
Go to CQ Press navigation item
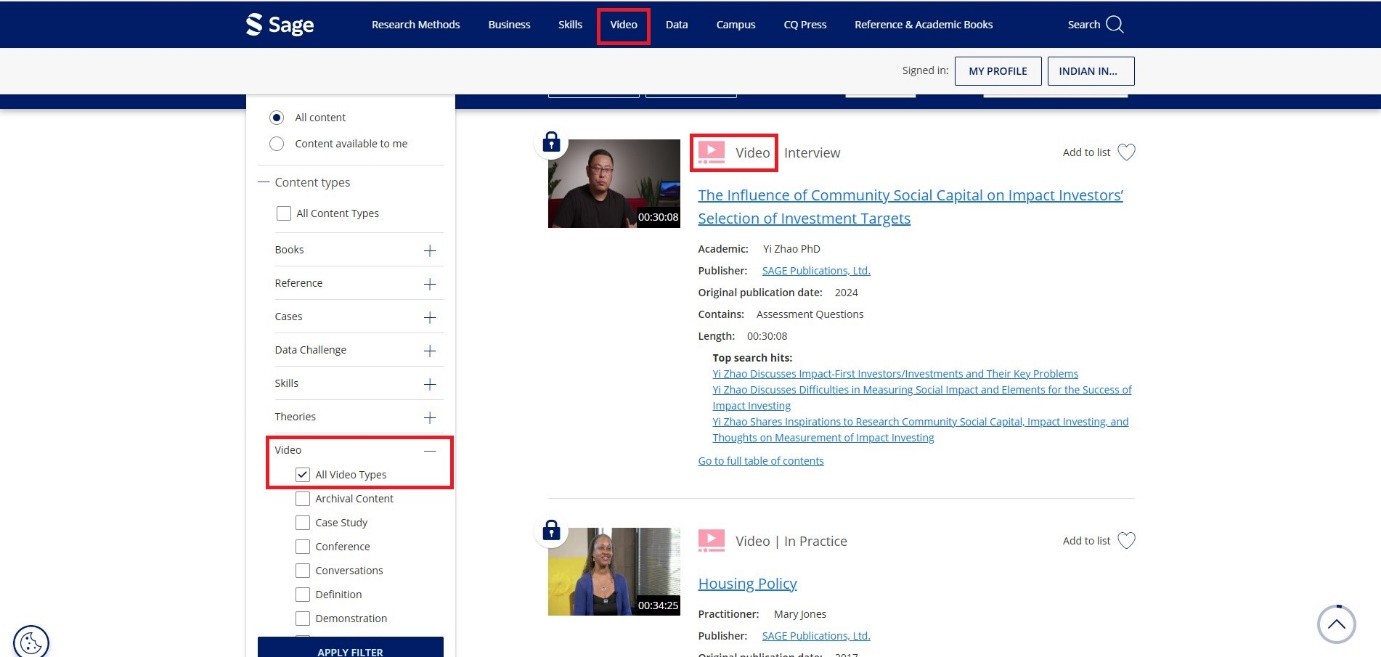[805, 25]
